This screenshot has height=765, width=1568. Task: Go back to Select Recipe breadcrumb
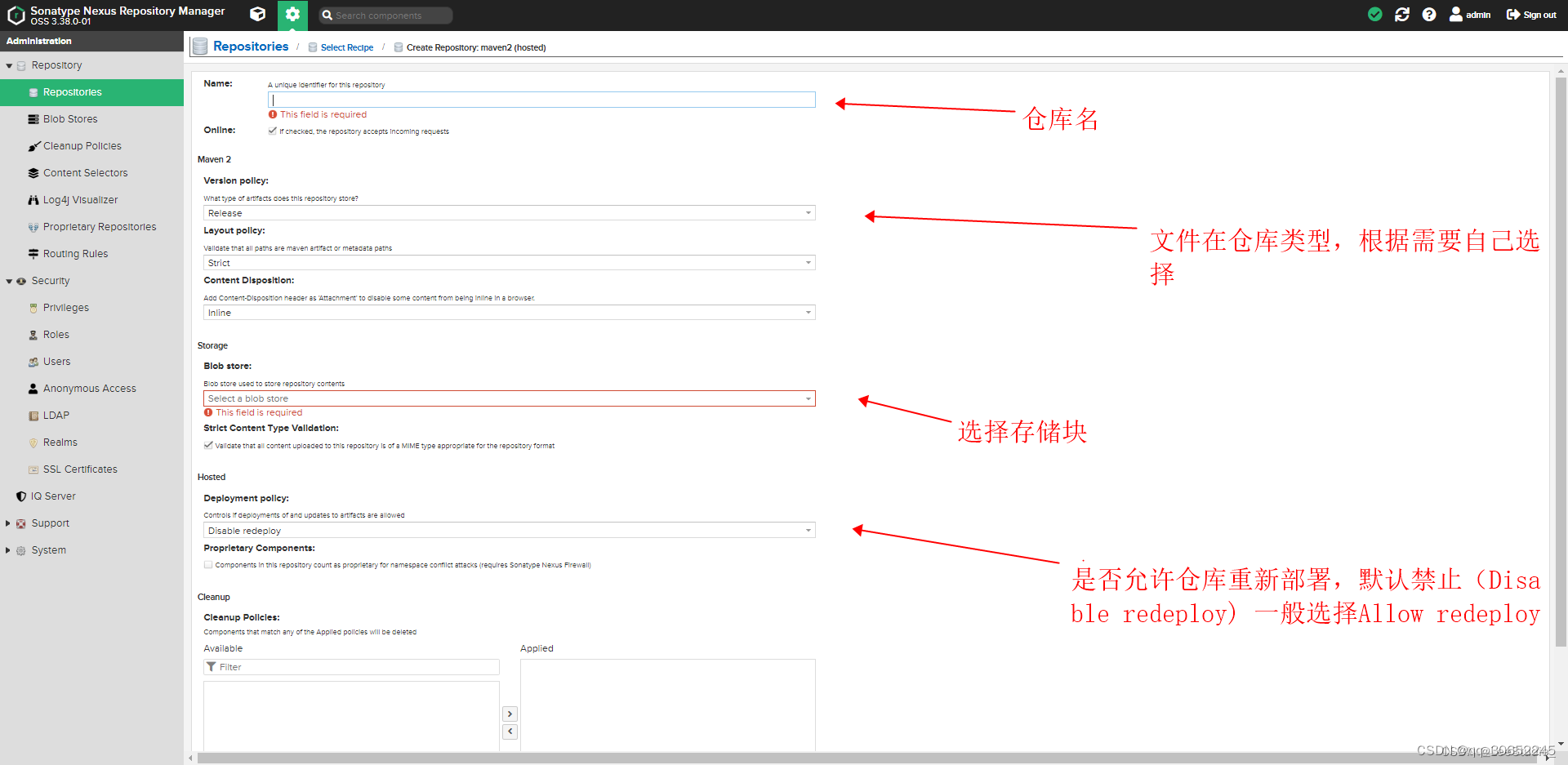(347, 47)
